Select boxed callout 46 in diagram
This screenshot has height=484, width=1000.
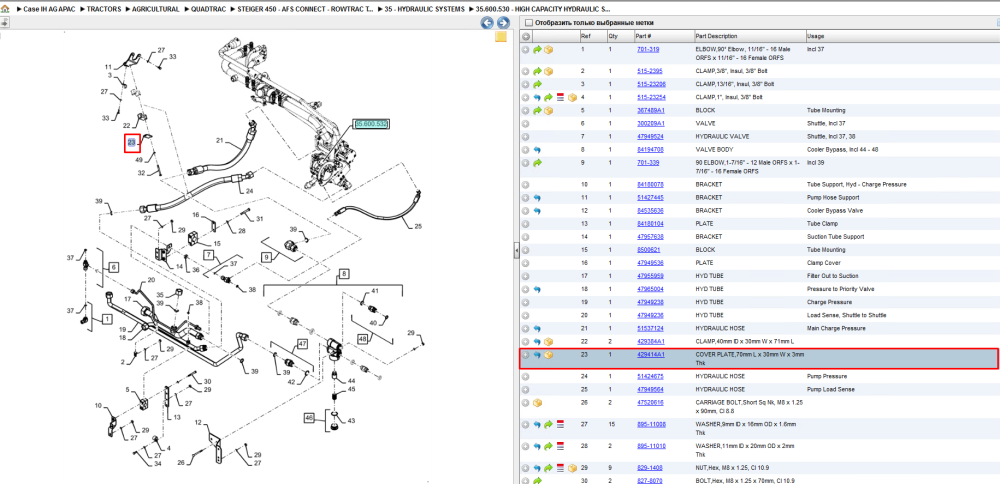(x=310, y=418)
